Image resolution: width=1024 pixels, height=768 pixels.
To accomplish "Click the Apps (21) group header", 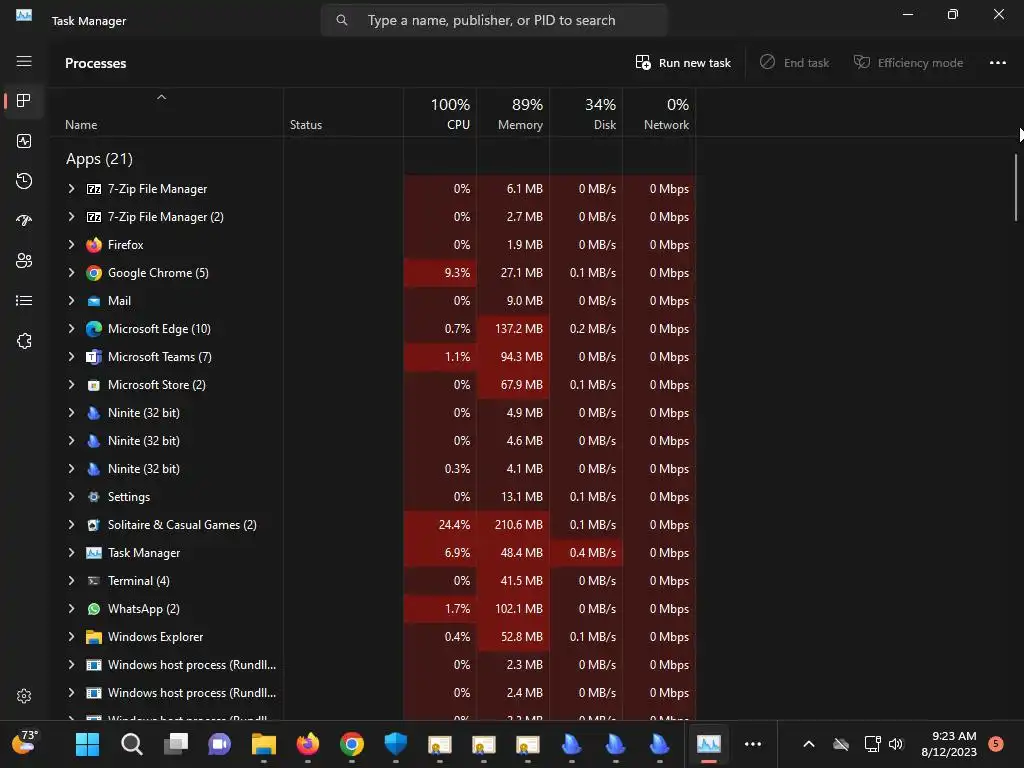I will point(99,159).
